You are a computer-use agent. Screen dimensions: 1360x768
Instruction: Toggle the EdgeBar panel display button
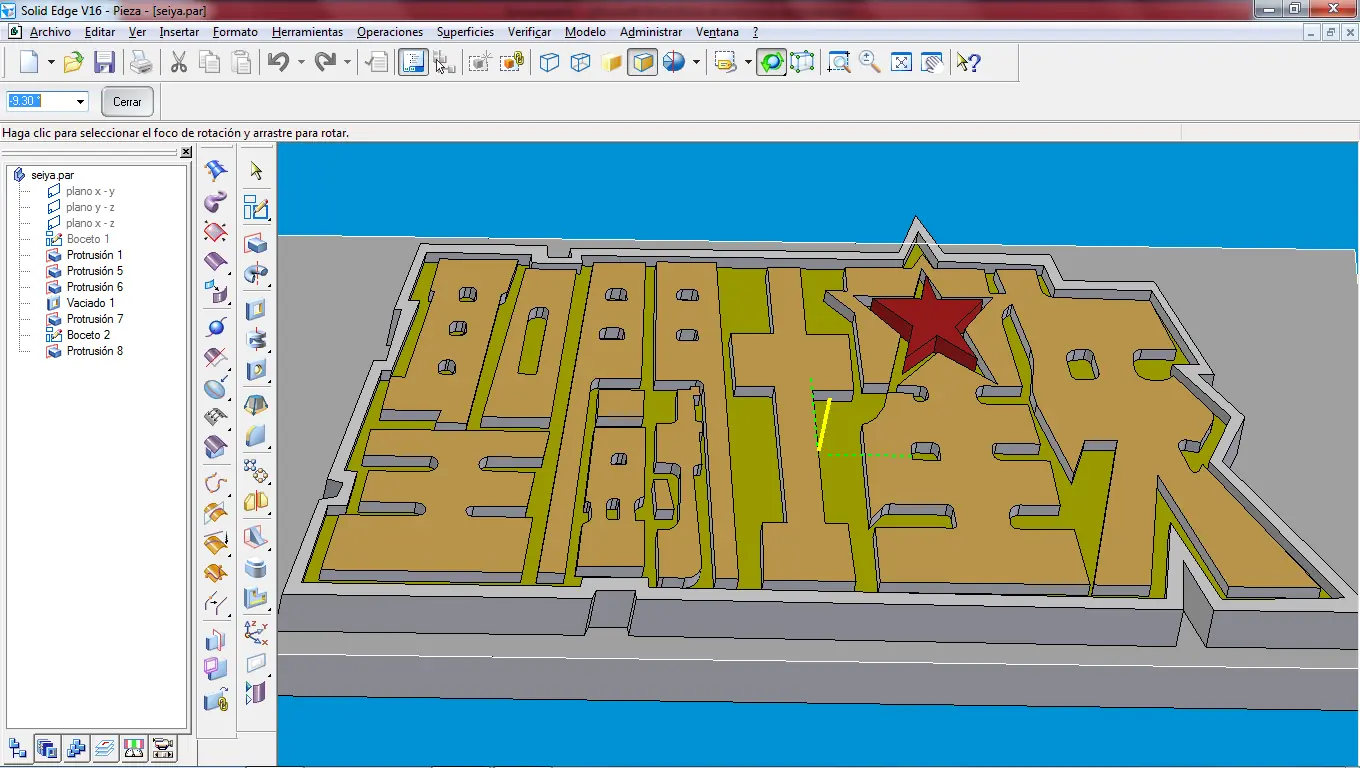413,63
